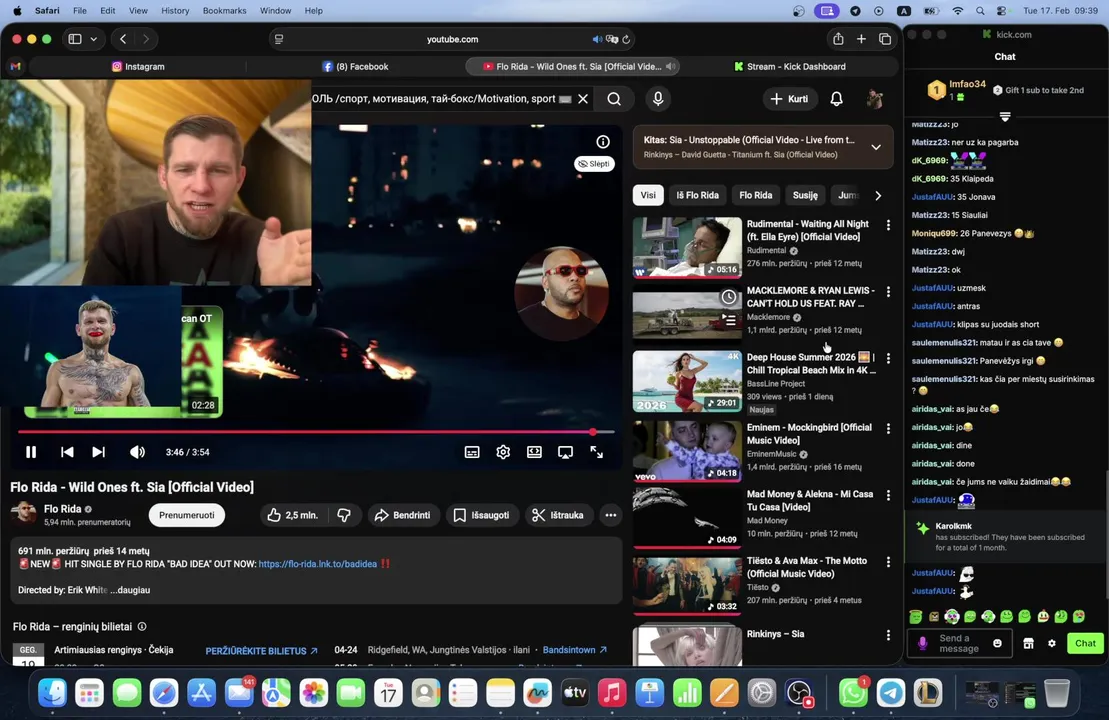The image size is (1109, 720).
Task: Click Kick chat message field
Action: pos(959,643)
